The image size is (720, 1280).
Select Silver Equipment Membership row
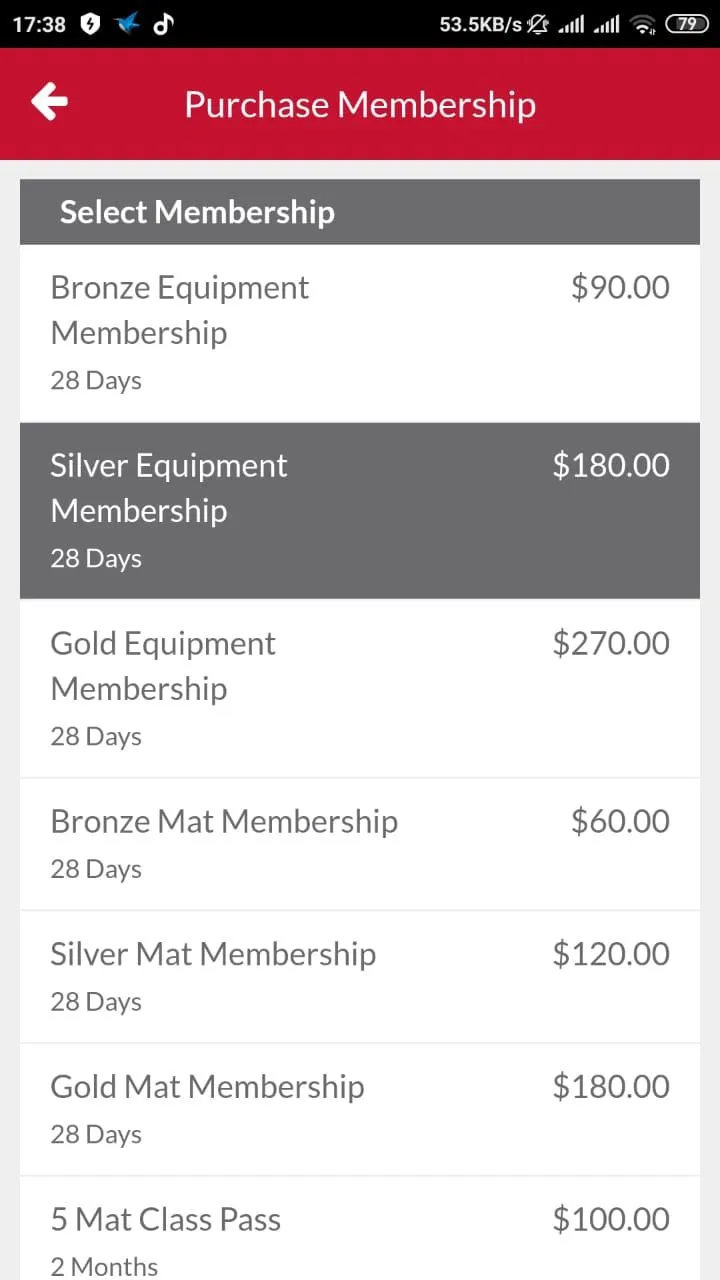(x=360, y=511)
